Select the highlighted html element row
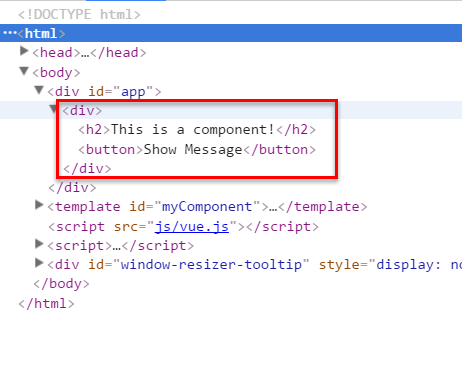Screen dimensions: 462x383 point(231,33)
